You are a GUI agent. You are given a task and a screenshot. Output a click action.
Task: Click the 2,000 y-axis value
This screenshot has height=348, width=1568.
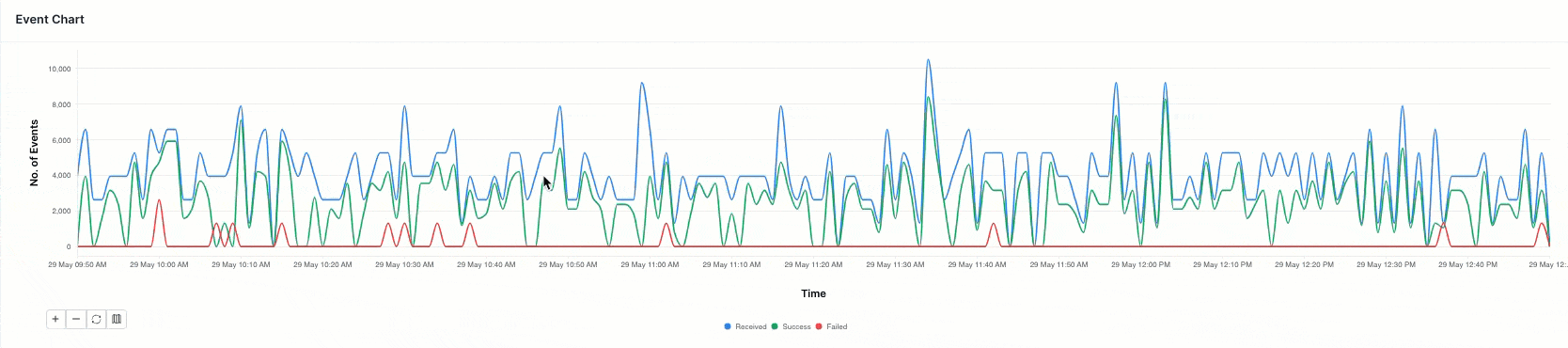61,211
